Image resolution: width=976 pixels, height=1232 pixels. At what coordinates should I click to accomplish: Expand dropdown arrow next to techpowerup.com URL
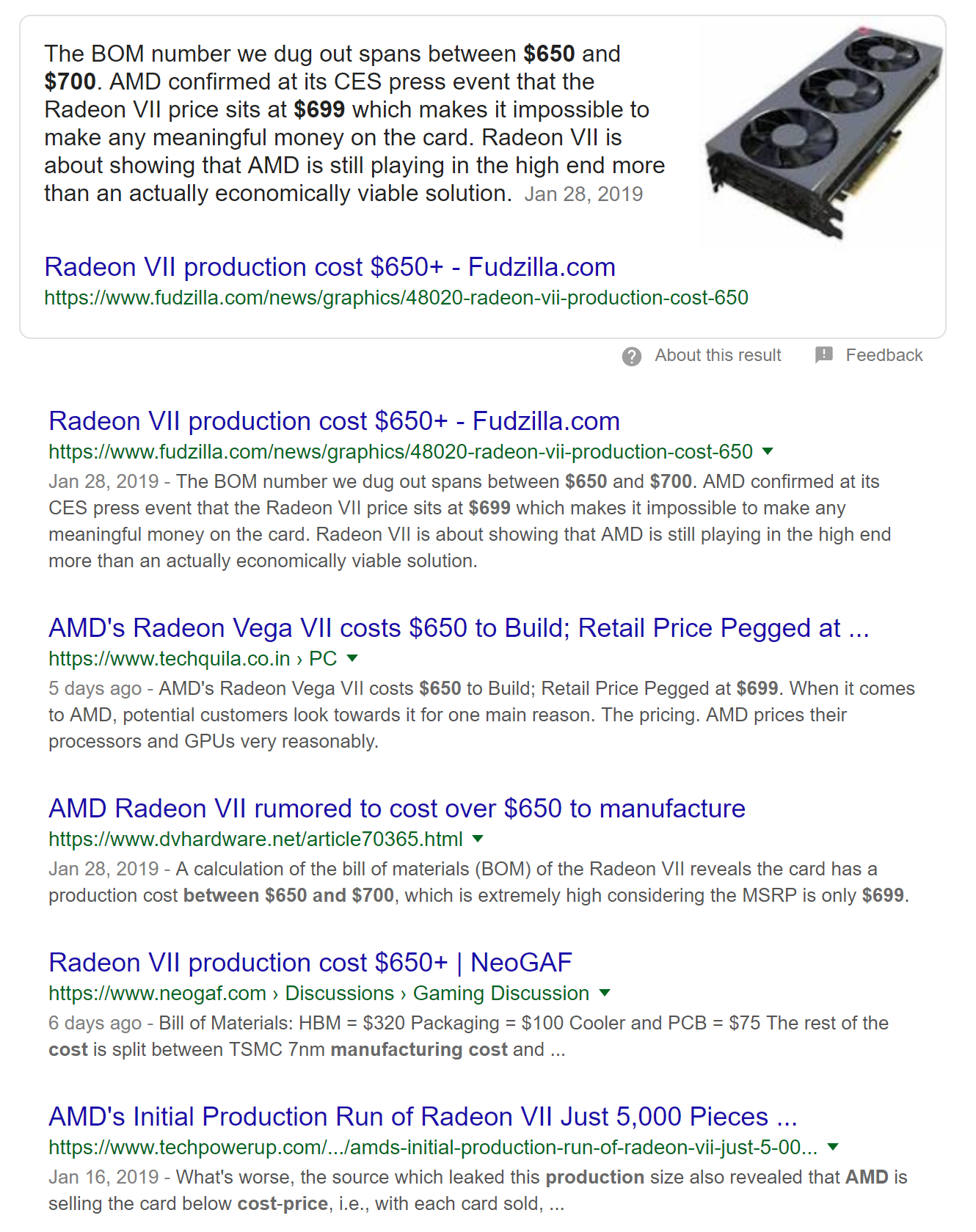[833, 1147]
